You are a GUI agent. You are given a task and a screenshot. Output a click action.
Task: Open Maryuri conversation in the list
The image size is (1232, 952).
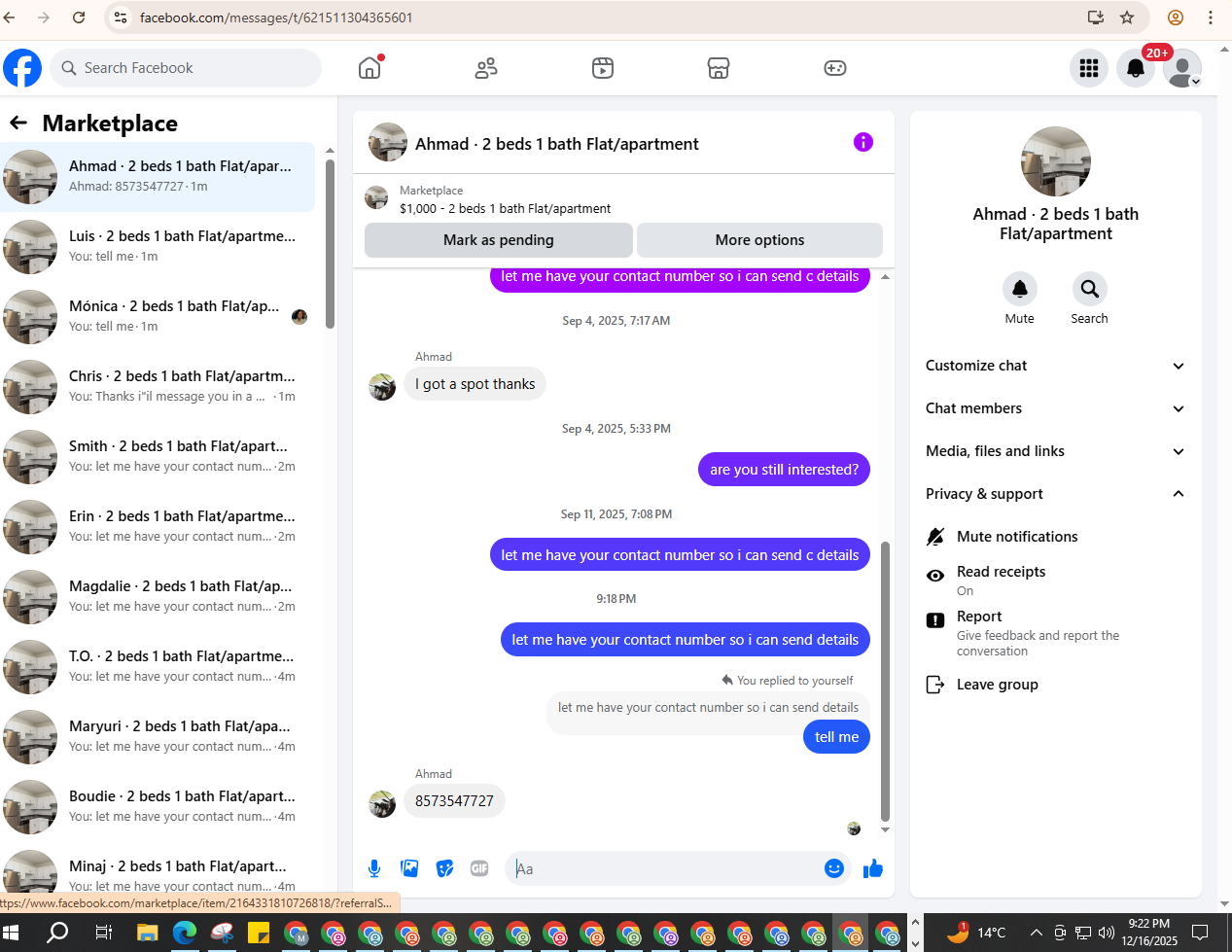(x=158, y=736)
